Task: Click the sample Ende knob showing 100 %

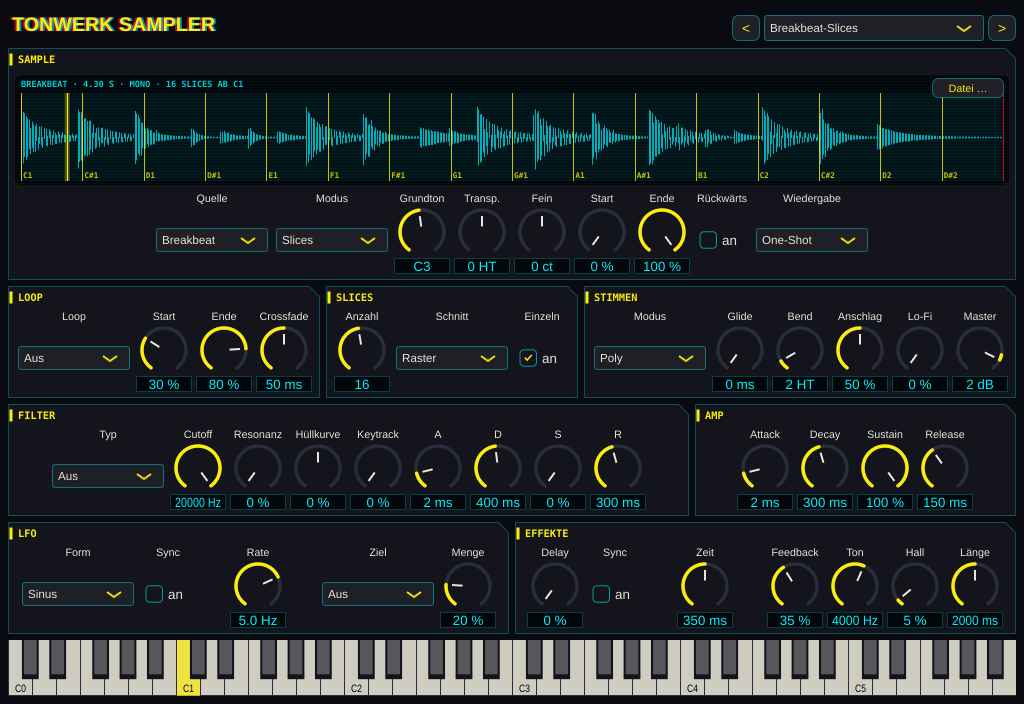Action: (x=662, y=232)
